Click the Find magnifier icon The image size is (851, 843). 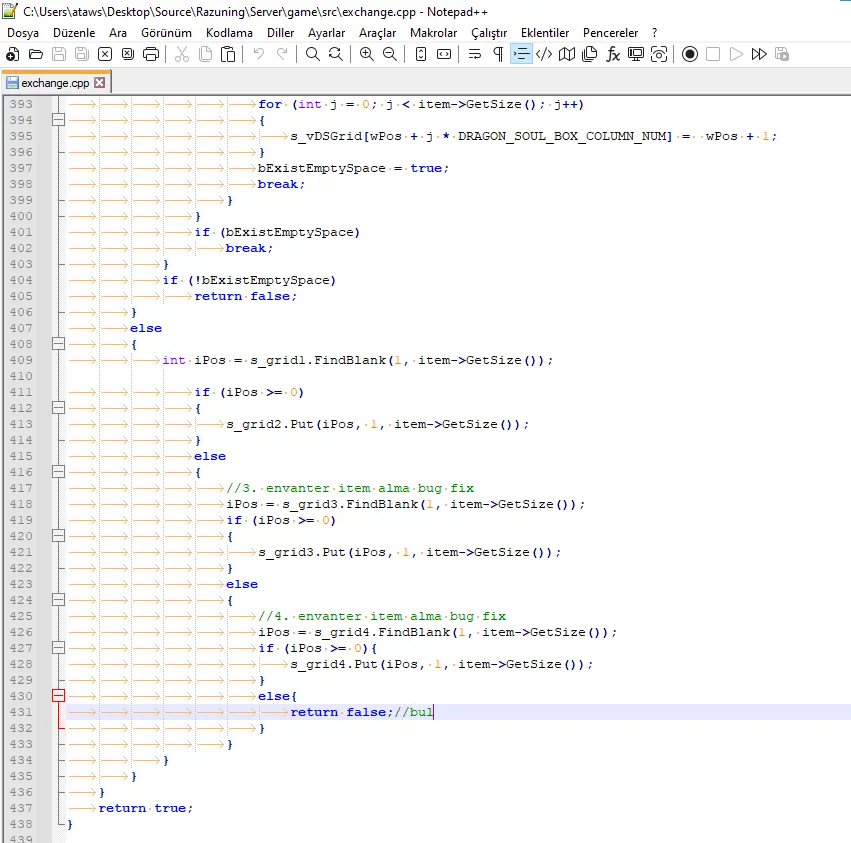coord(313,54)
